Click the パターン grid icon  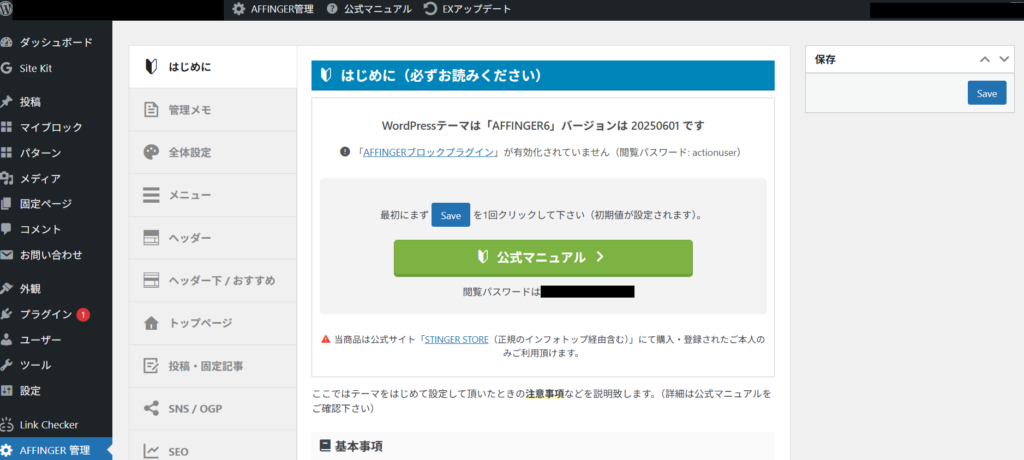click(x=7, y=153)
